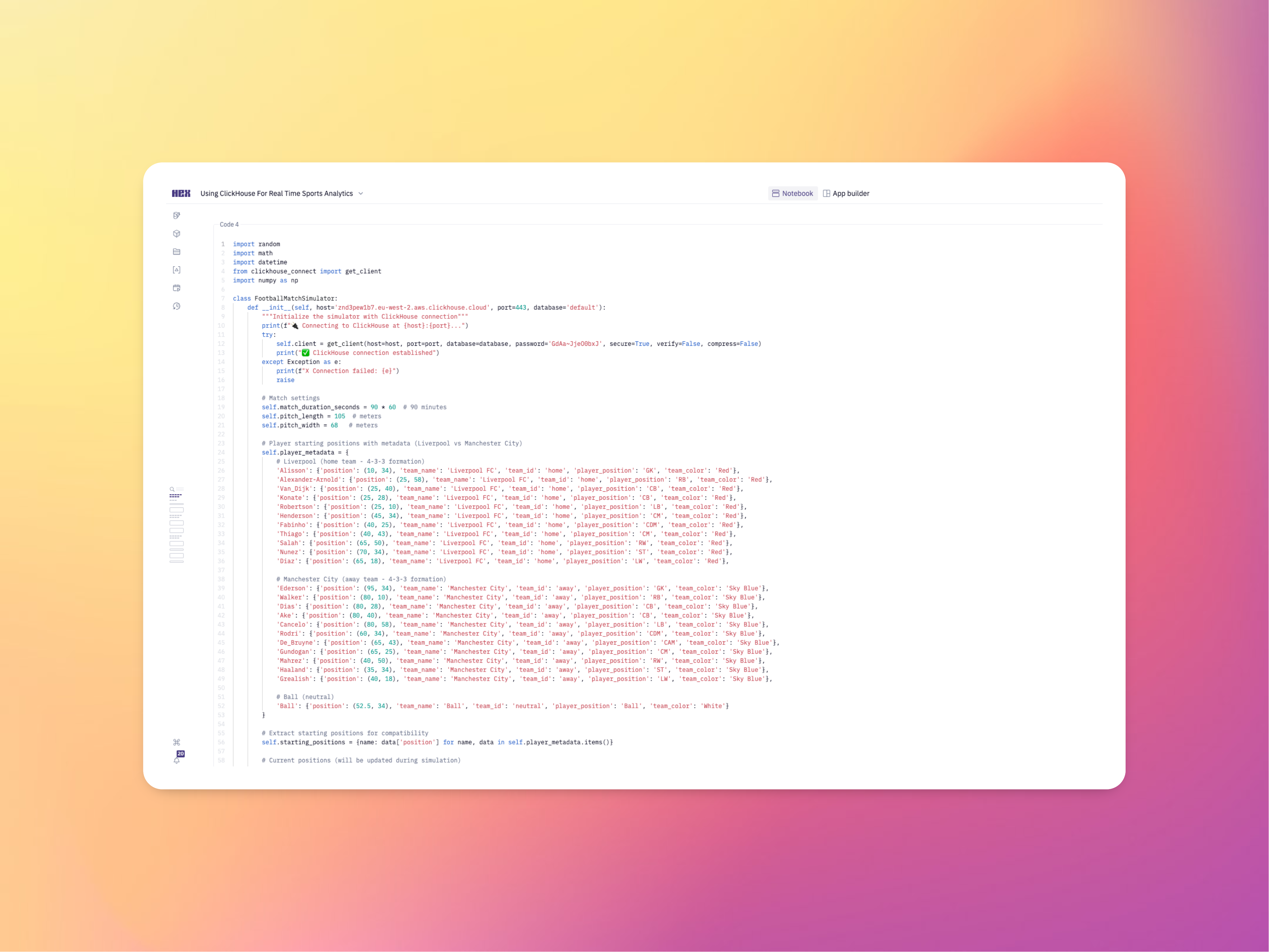1269x952 pixels.
Task: Click code line 'import math'
Action: click(252, 253)
